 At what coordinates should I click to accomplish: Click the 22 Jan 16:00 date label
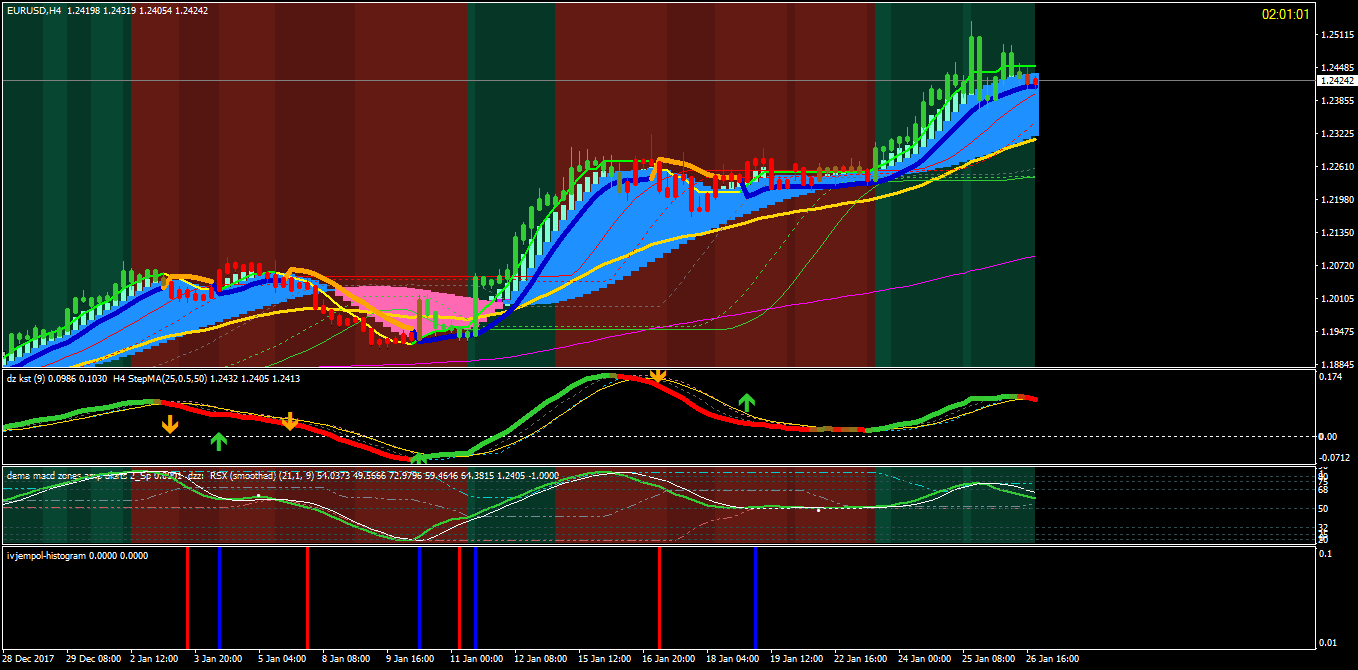(x=860, y=659)
